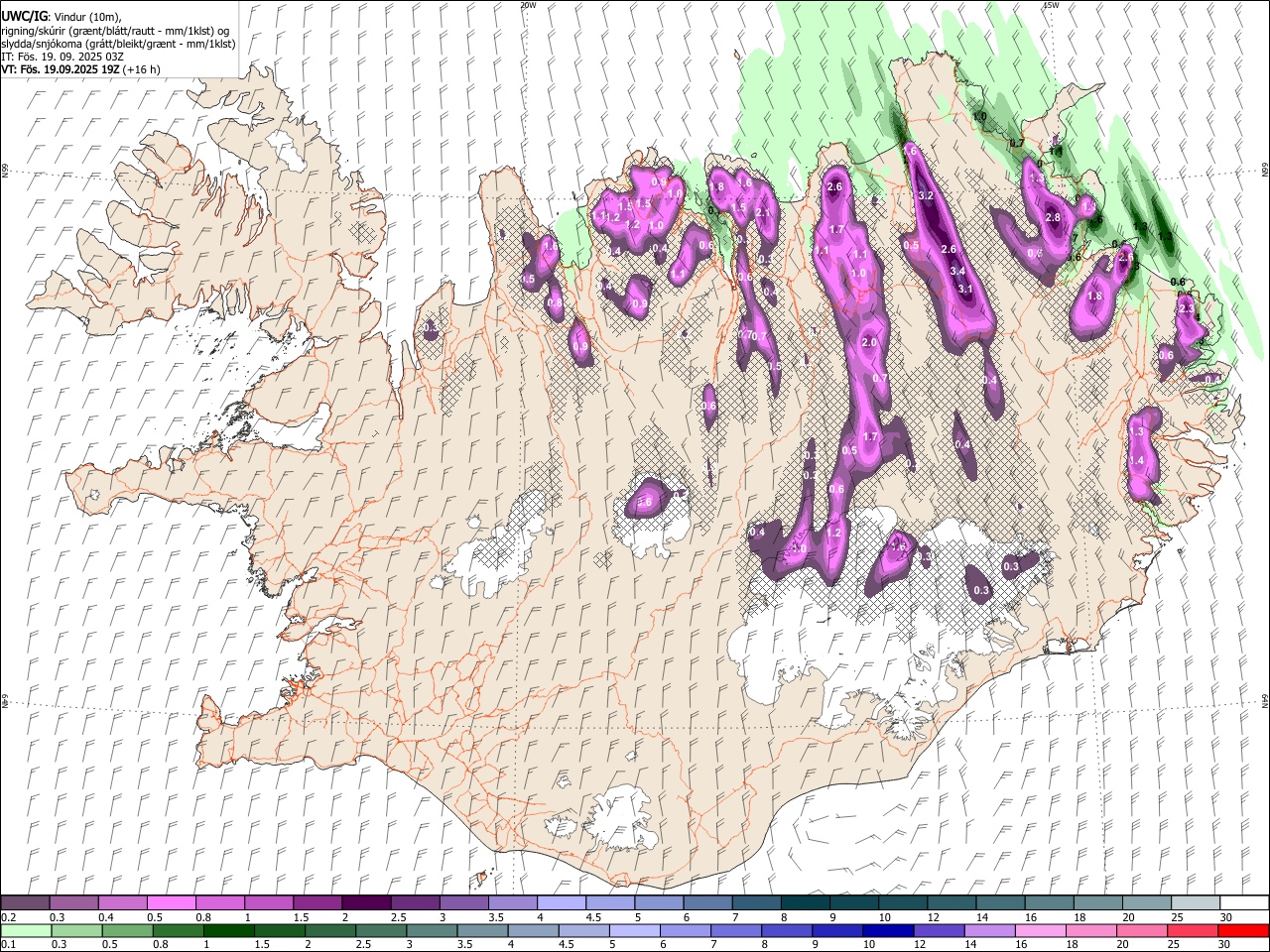1270x952 pixels.
Task: Click the '0.1' label in the rain legend
Action: click(8, 944)
